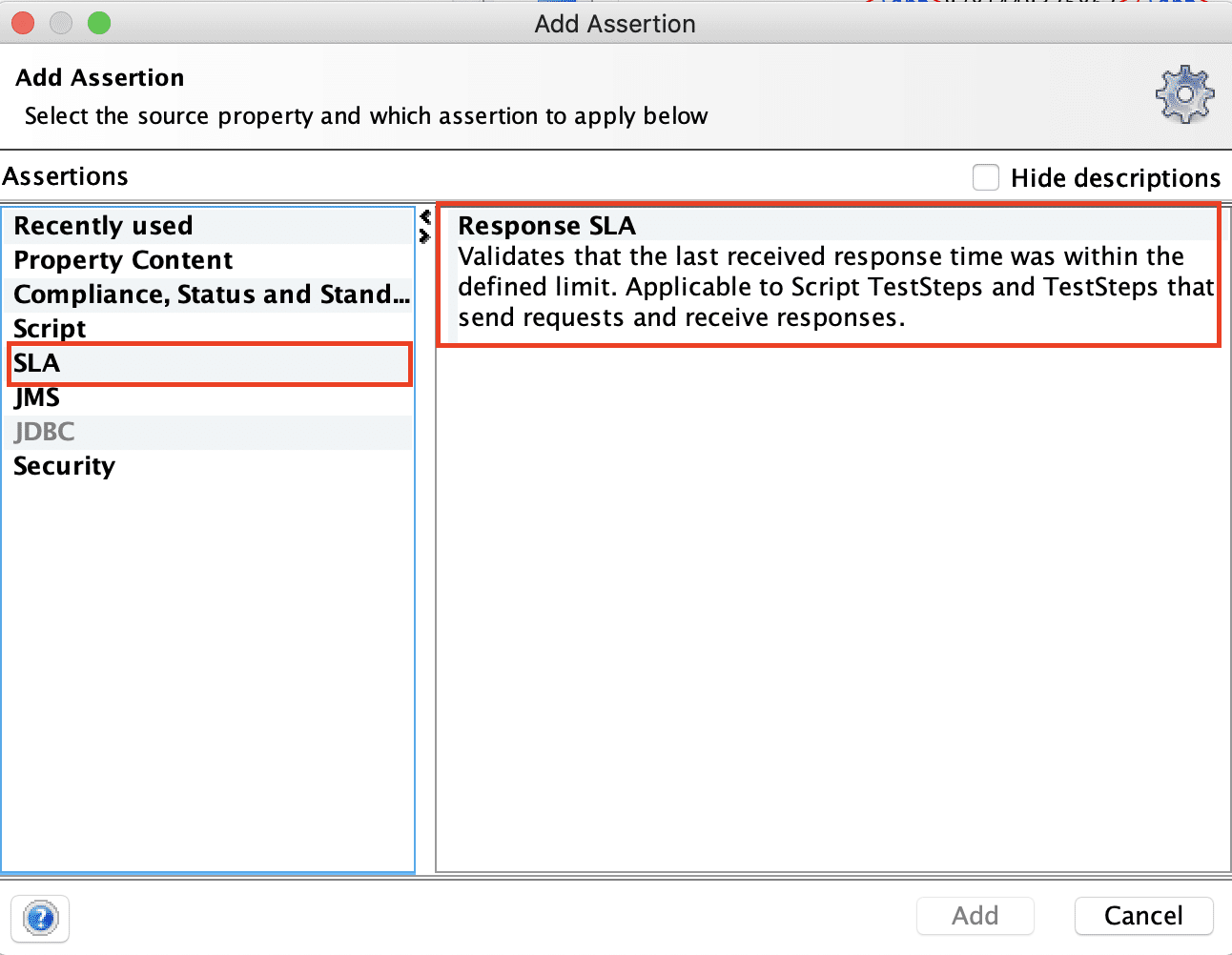This screenshot has height=955, width=1232.
Task: Select the SLA assertion category
Action: 208,363
